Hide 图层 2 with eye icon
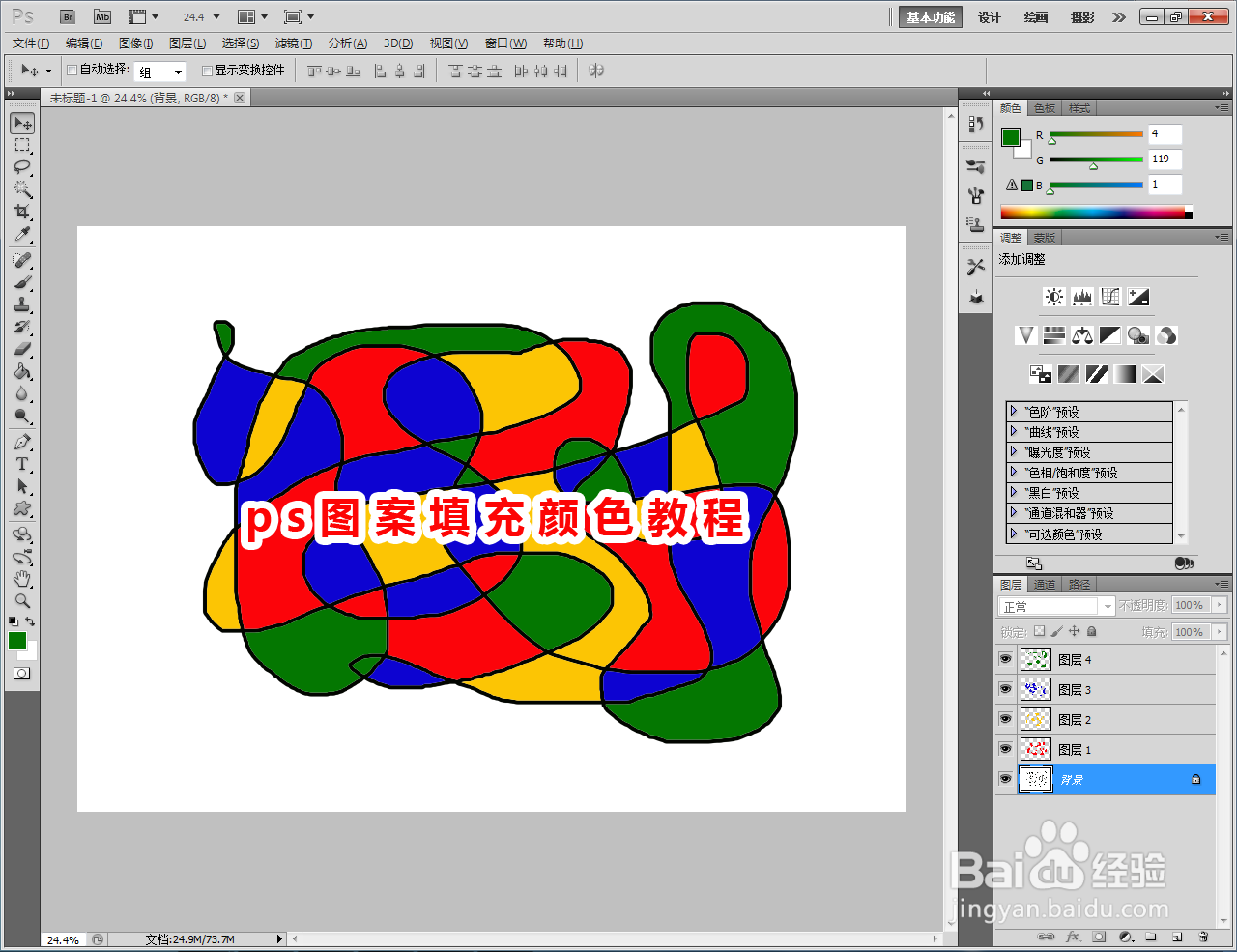The width and height of the screenshot is (1237, 952). 1005,719
